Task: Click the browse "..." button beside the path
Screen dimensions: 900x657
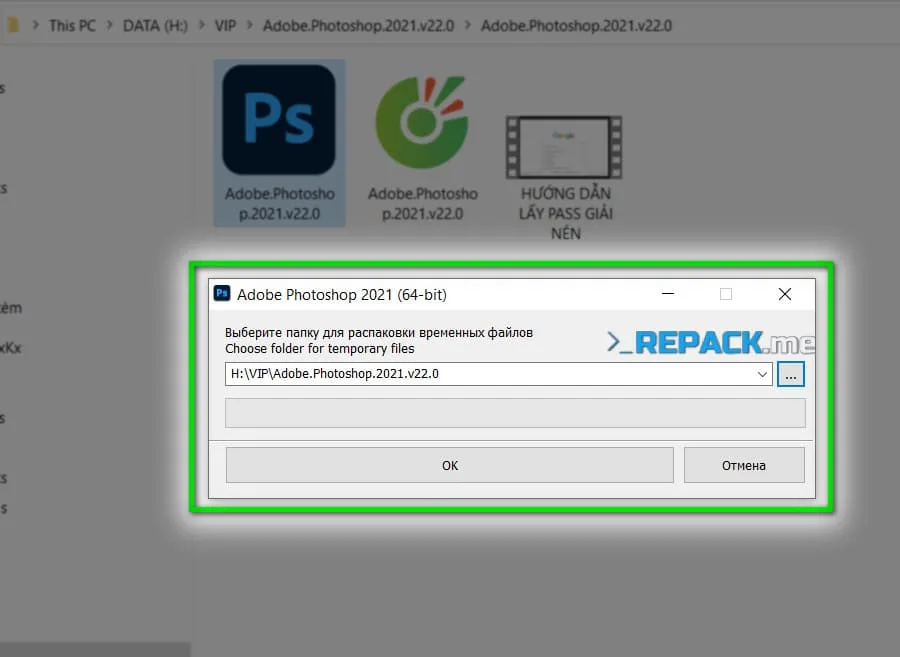Action: 791,374
